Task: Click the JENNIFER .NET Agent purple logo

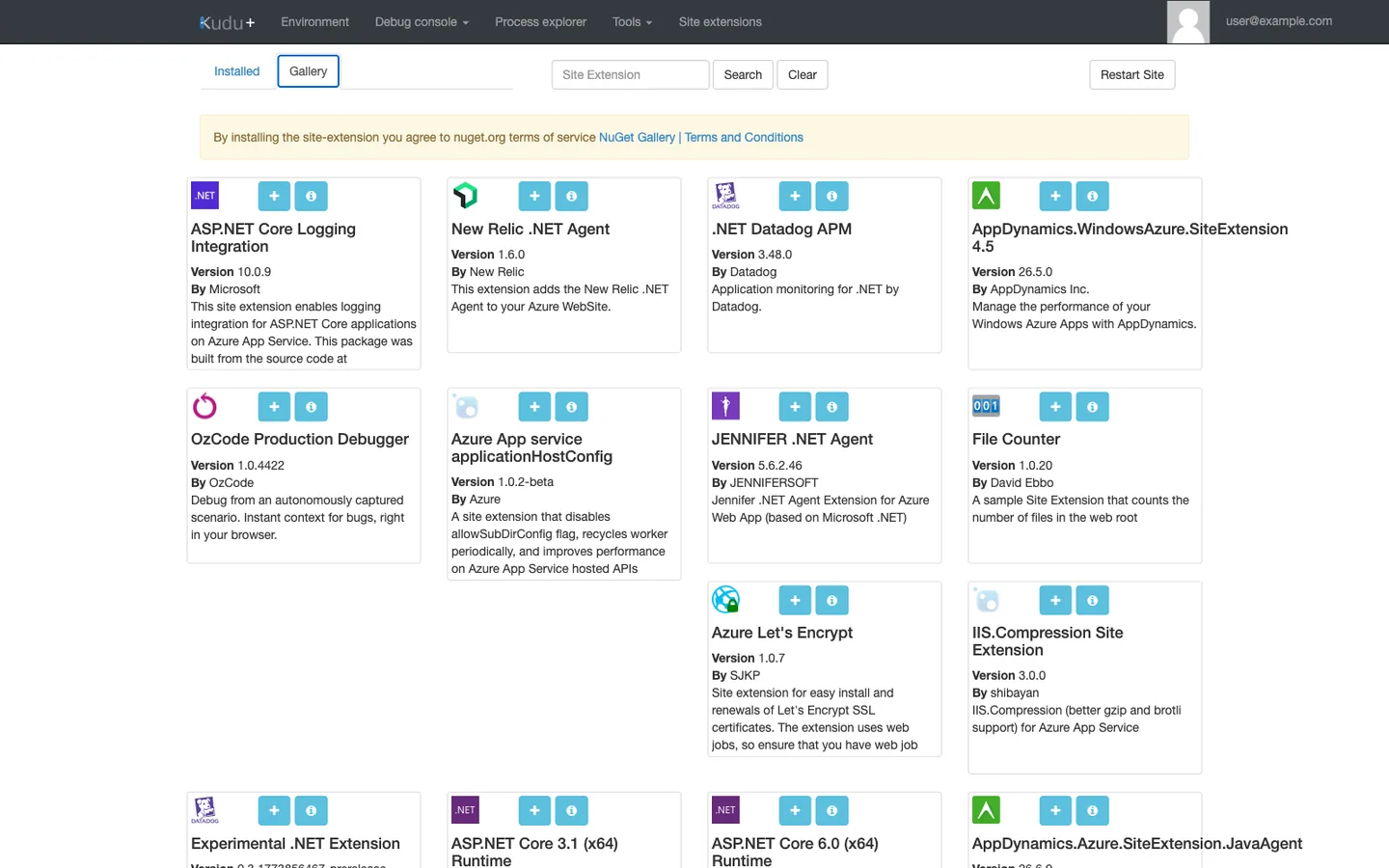Action: [x=725, y=406]
